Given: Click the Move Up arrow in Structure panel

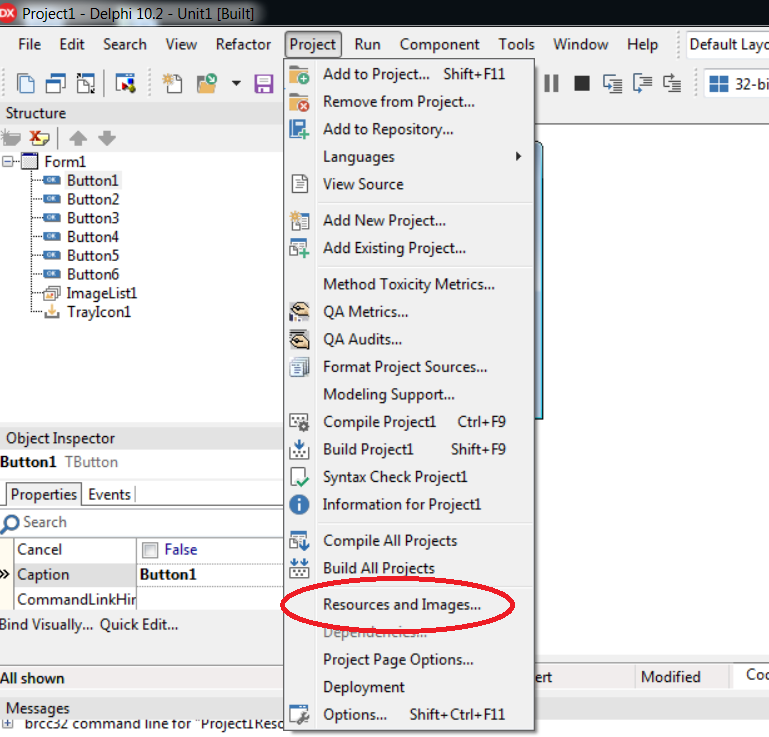Looking at the screenshot, I should pos(78,138).
